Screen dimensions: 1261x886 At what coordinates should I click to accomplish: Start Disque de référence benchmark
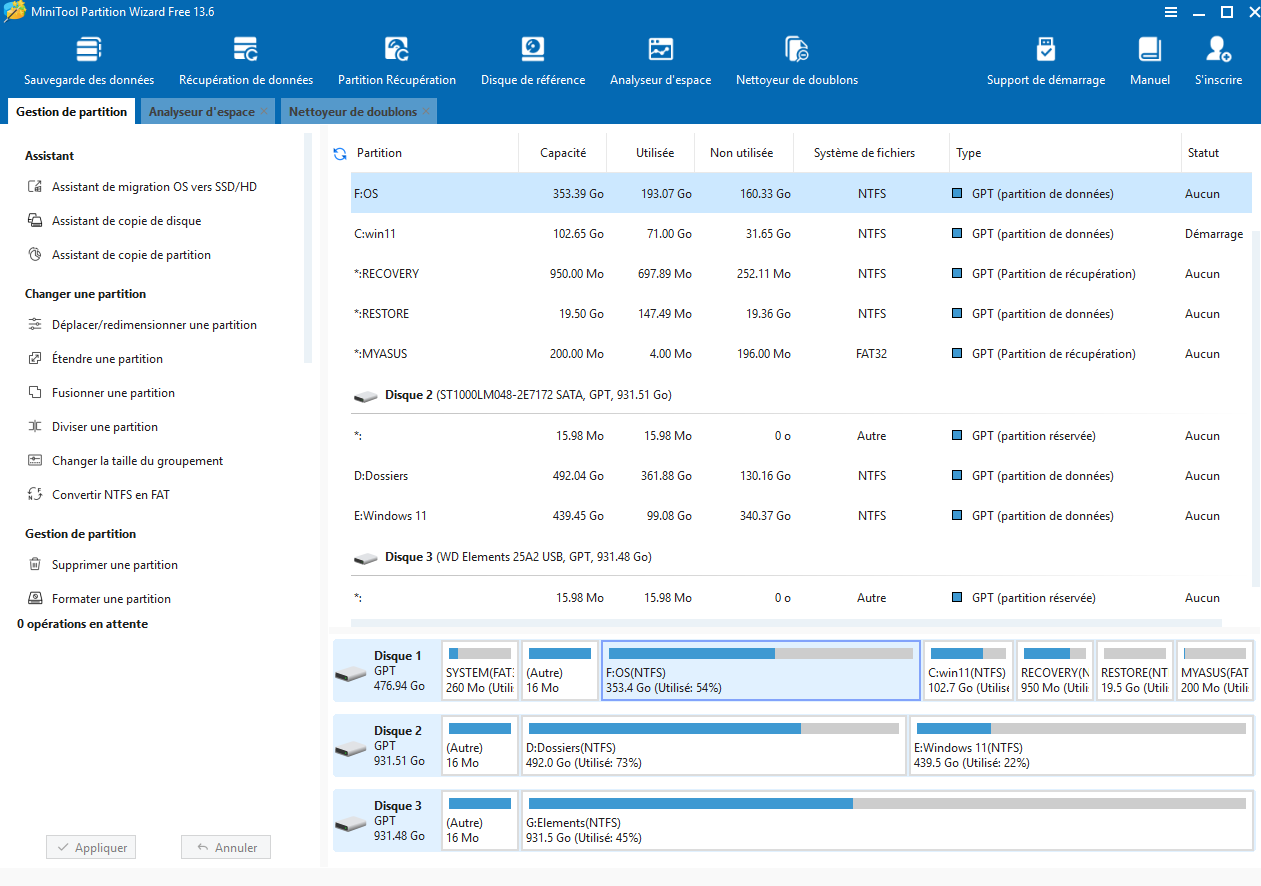coord(532,61)
